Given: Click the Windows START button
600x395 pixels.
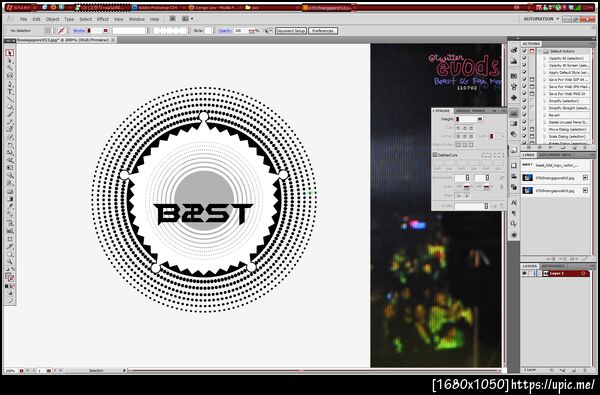Looking at the screenshot, I should pos(19,8).
